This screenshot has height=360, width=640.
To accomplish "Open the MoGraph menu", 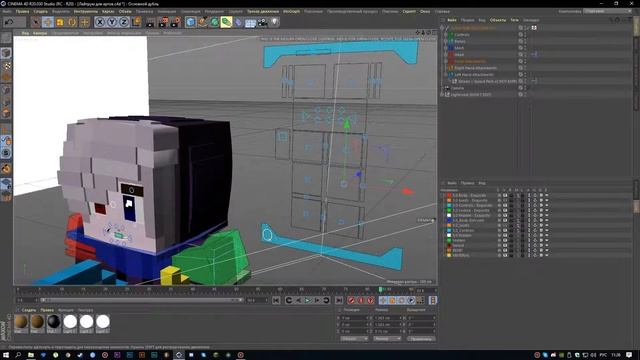I will [291, 11].
